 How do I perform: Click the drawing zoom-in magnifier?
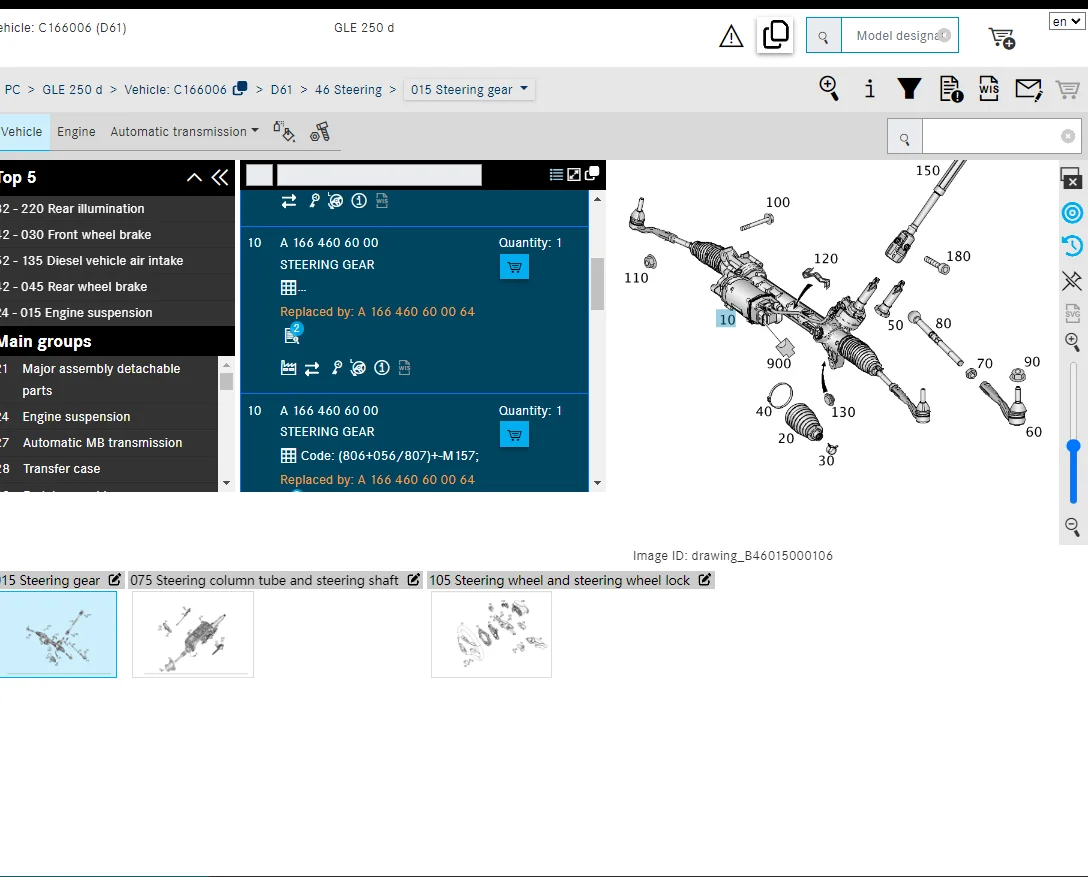click(x=1072, y=341)
